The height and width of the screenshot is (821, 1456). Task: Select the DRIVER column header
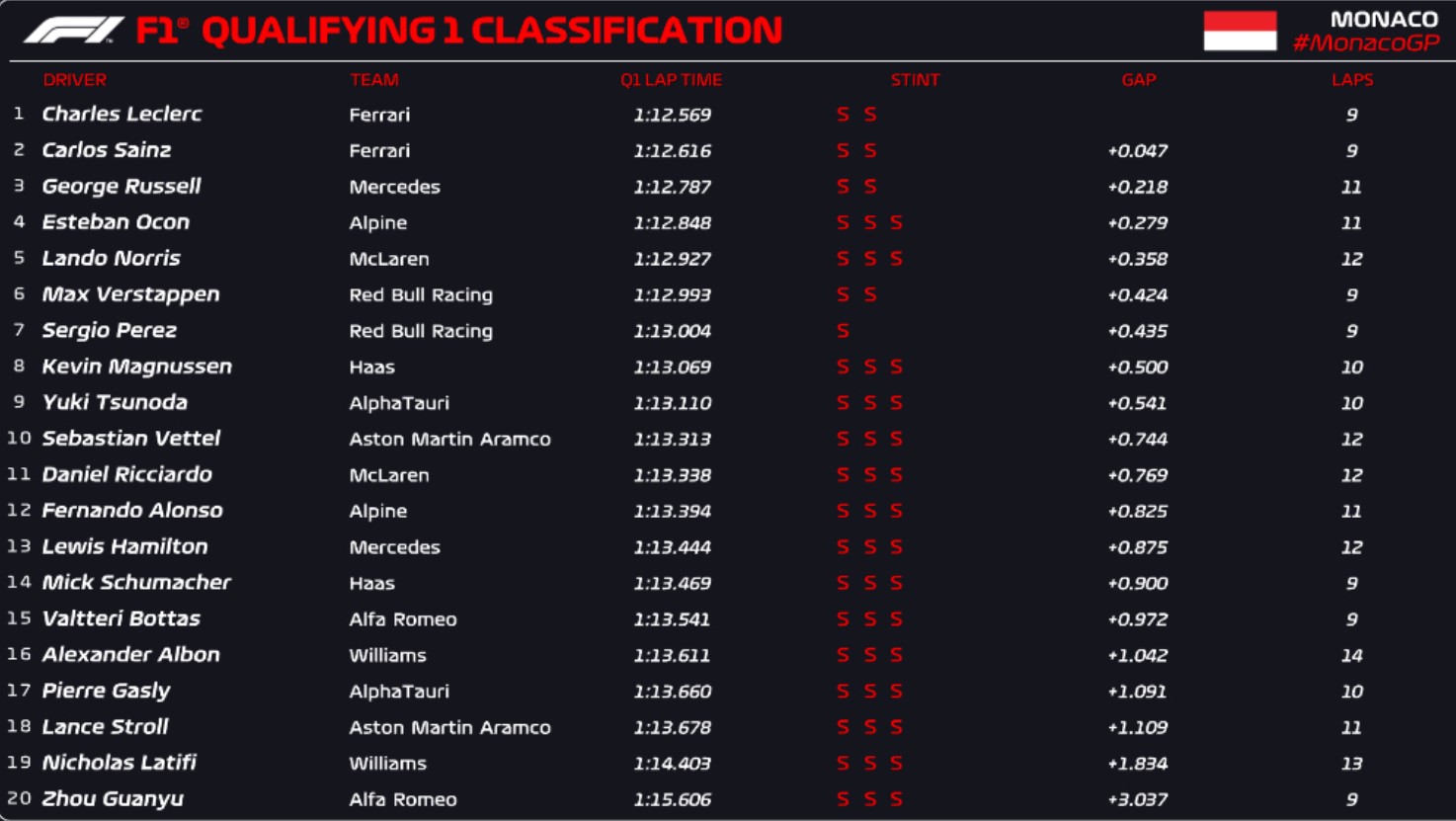pyautogui.click(x=75, y=80)
